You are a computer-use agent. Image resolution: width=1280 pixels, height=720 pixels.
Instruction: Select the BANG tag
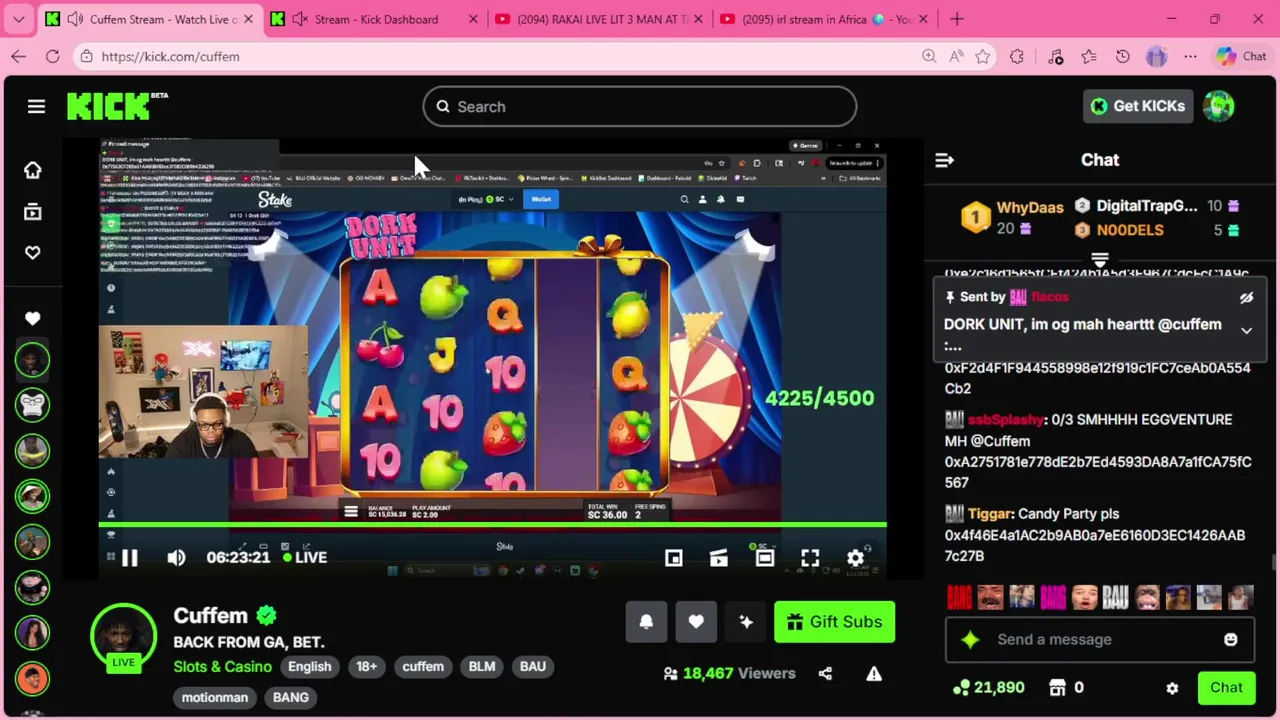(x=291, y=697)
